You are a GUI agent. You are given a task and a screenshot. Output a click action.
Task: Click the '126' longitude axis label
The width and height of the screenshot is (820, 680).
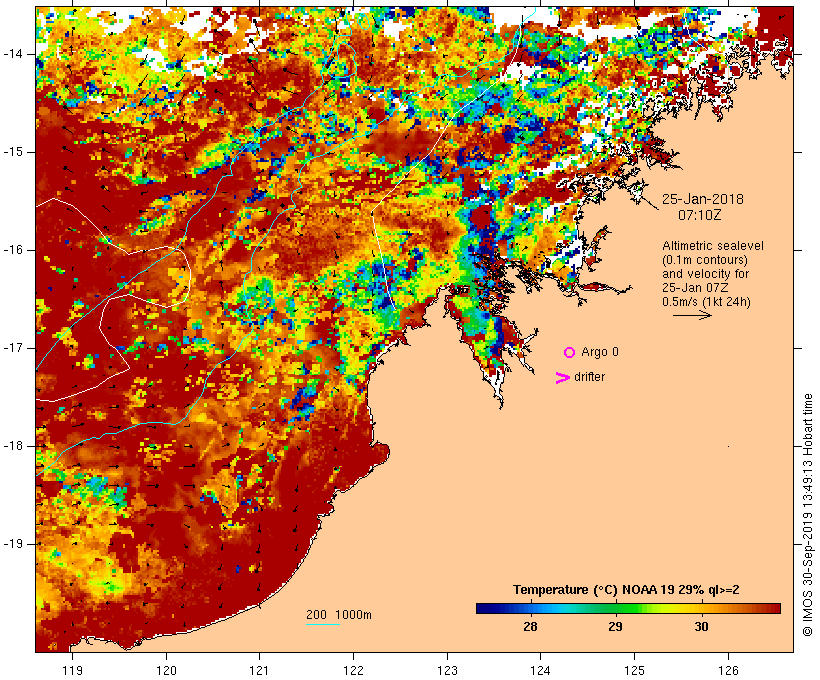pyautogui.click(x=728, y=670)
